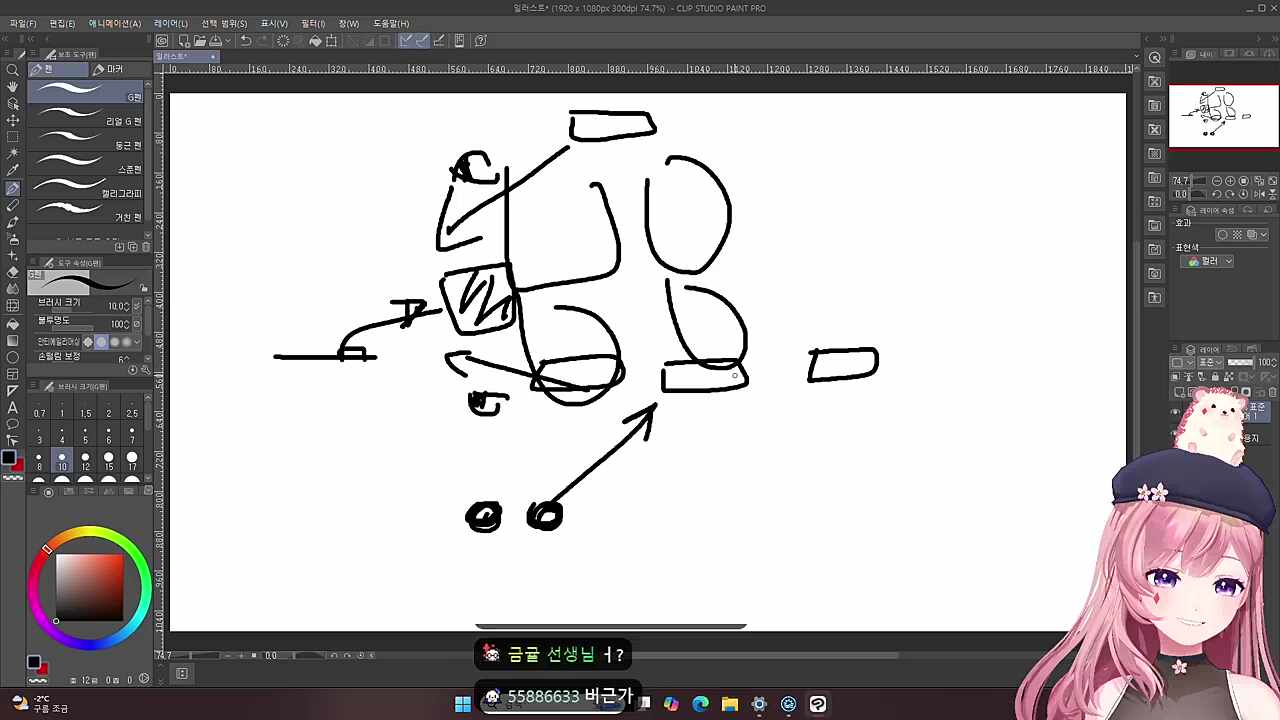This screenshot has width=1280, height=720.
Task: Select the rectangle Selection tool
Action: tap(13, 137)
